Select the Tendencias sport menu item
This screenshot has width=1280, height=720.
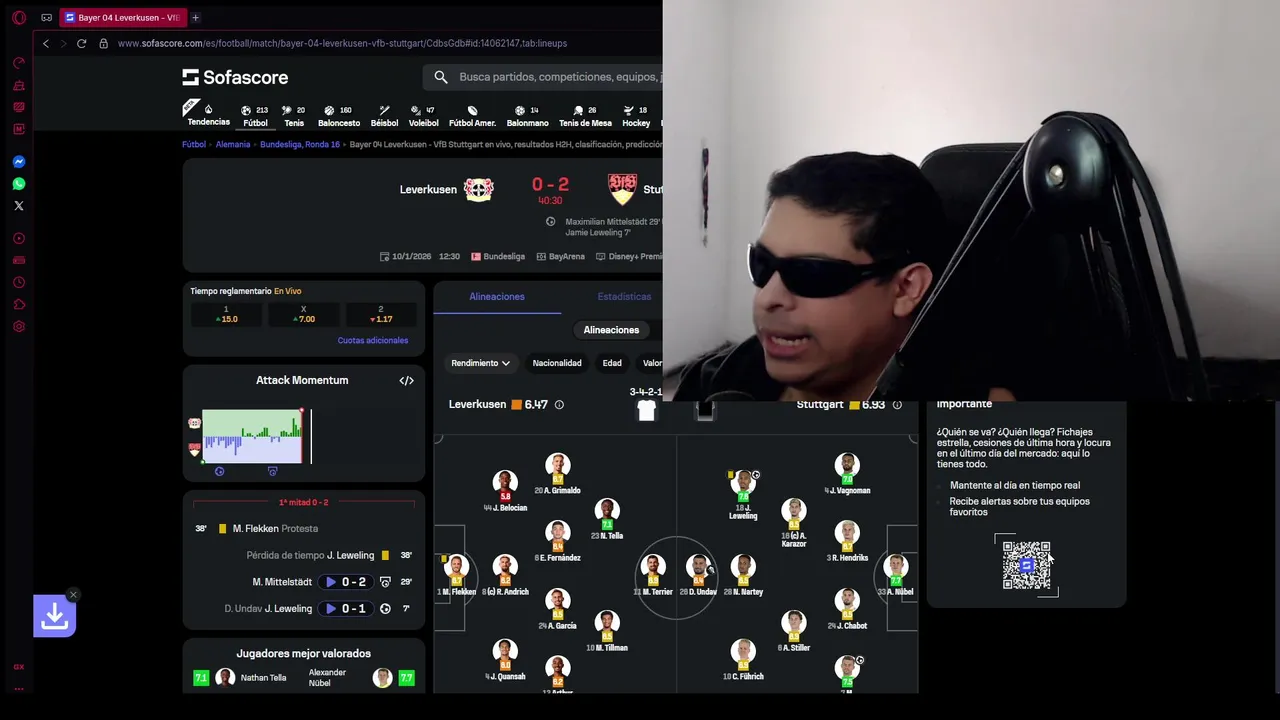[x=208, y=115]
